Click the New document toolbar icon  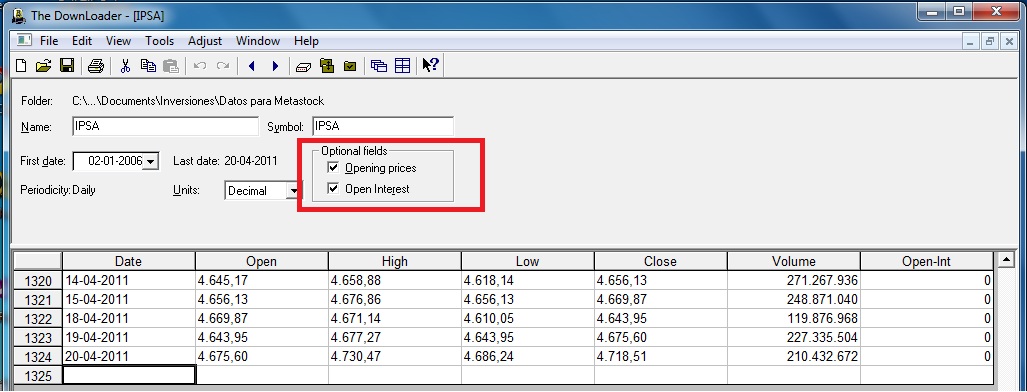(21, 66)
